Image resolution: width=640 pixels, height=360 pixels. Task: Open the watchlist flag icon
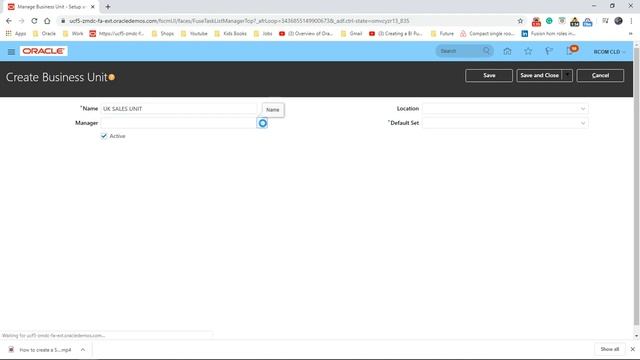[549, 51]
